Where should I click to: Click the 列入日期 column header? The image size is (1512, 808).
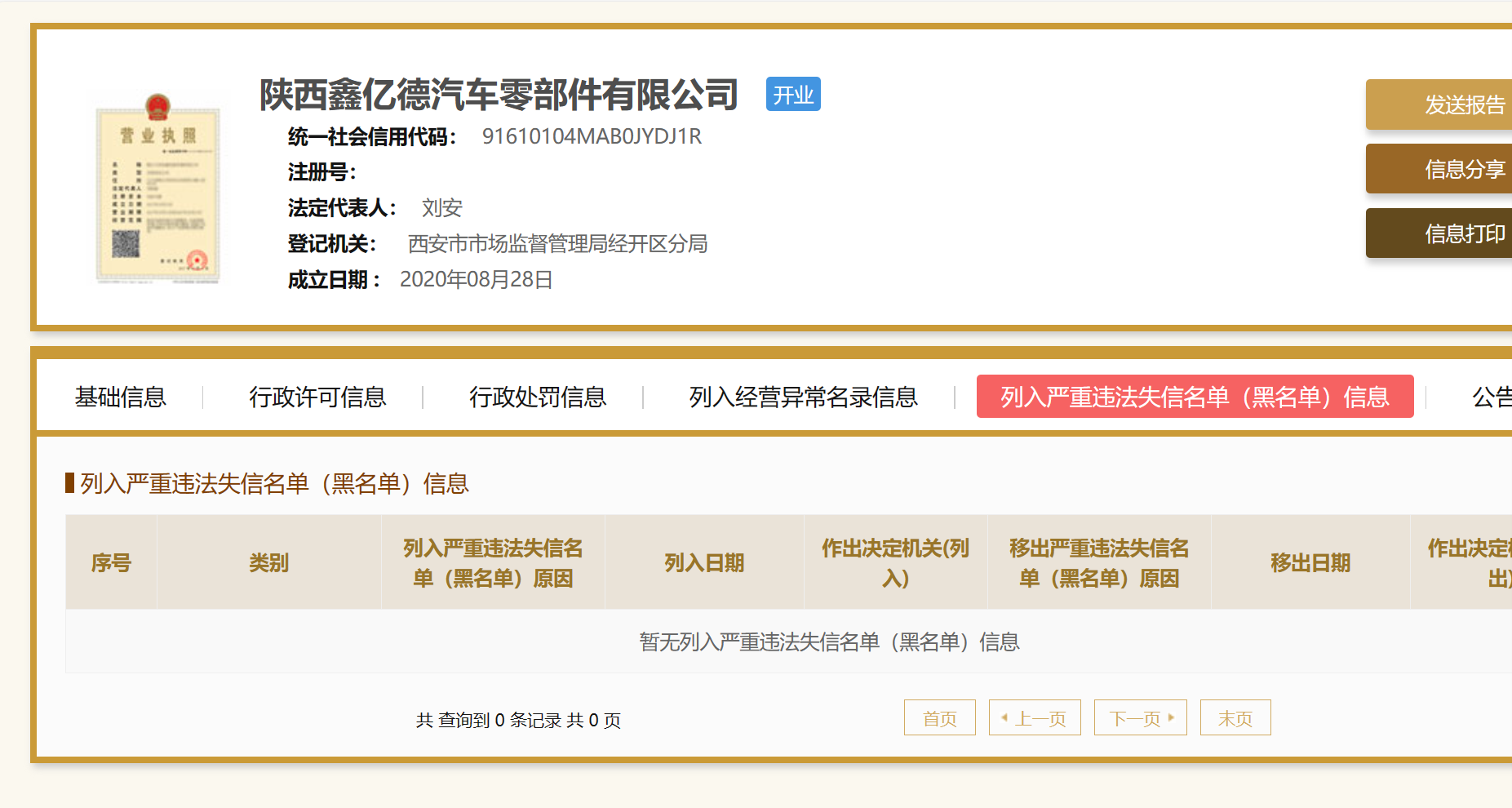[704, 562]
